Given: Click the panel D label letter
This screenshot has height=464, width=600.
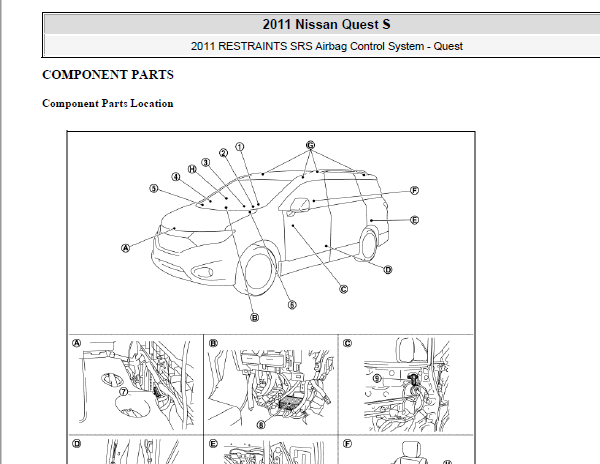Looking at the screenshot, I should (x=77, y=444).
